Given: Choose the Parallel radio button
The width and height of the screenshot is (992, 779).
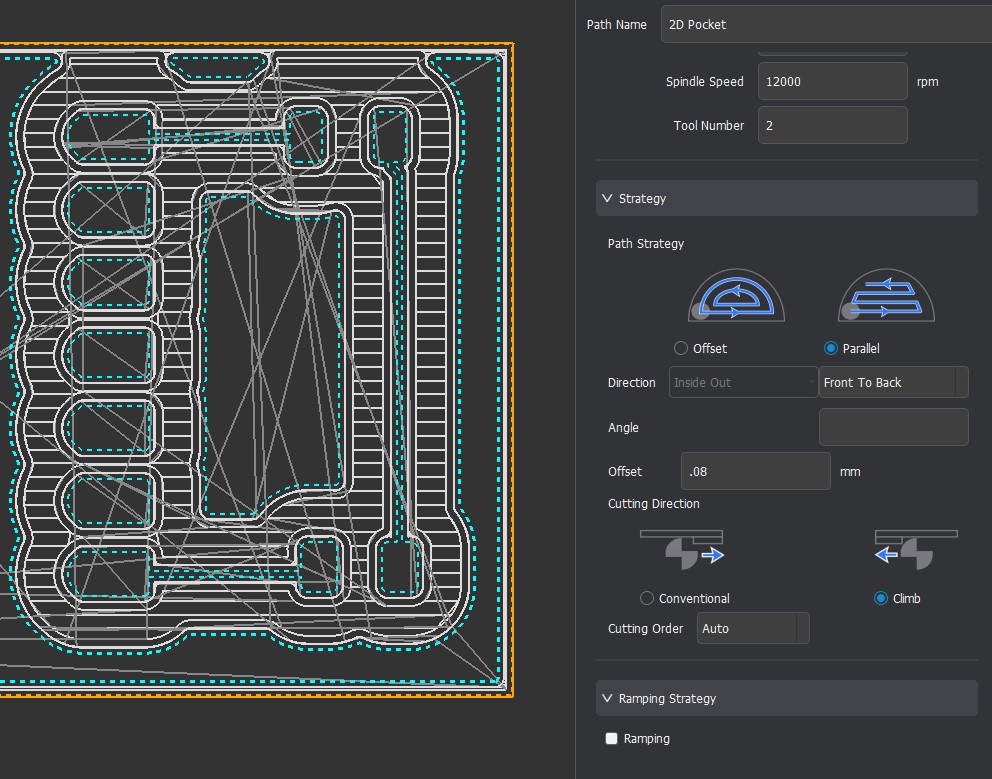Looking at the screenshot, I should tap(831, 348).
